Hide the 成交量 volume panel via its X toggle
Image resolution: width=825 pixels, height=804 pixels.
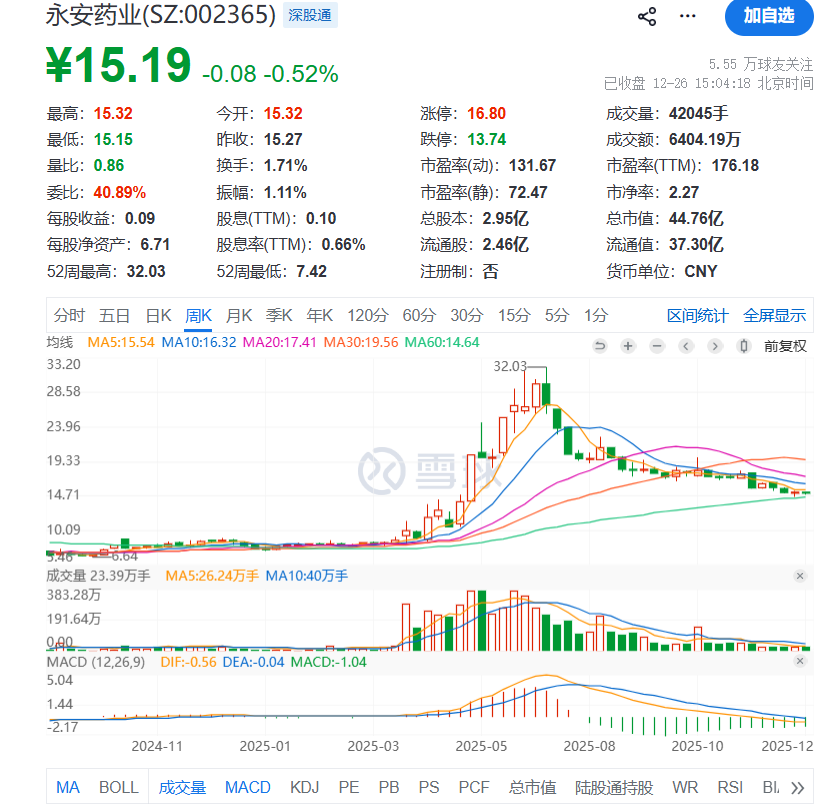coord(798,576)
